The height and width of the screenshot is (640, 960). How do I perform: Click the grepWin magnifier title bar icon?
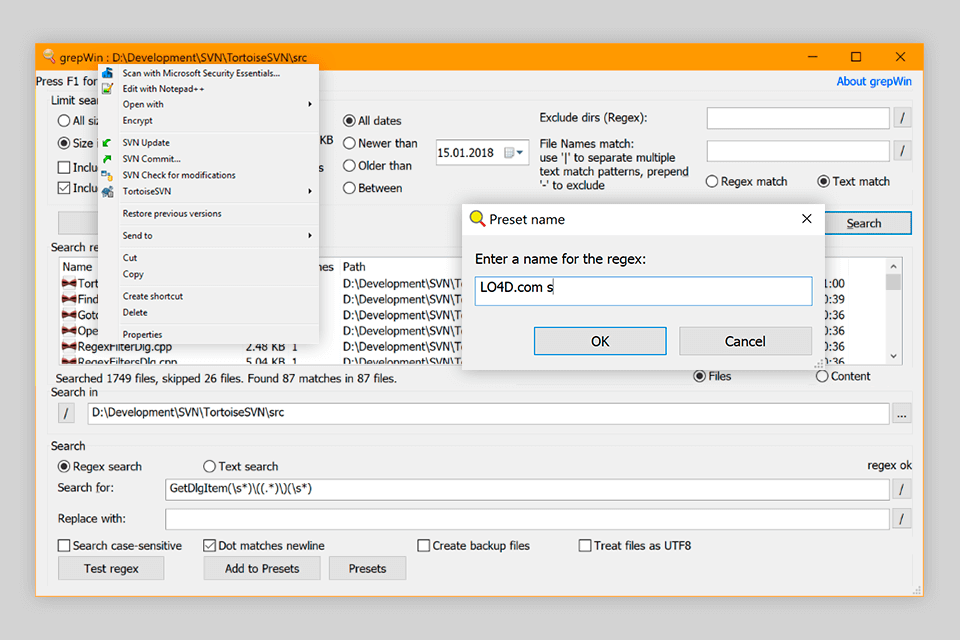(49, 56)
